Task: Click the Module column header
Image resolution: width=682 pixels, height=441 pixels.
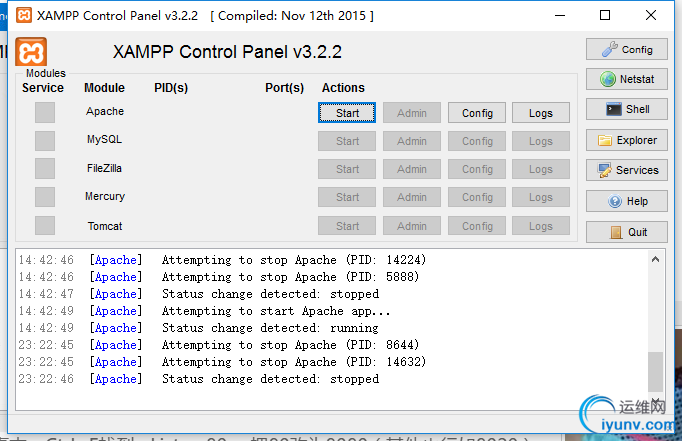Action: click(104, 88)
